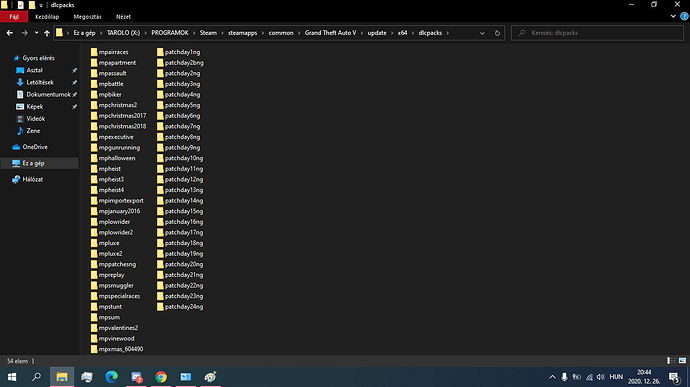690x387 pixels.
Task: Open Dokumentumok in the sidebar
Action: point(48,95)
